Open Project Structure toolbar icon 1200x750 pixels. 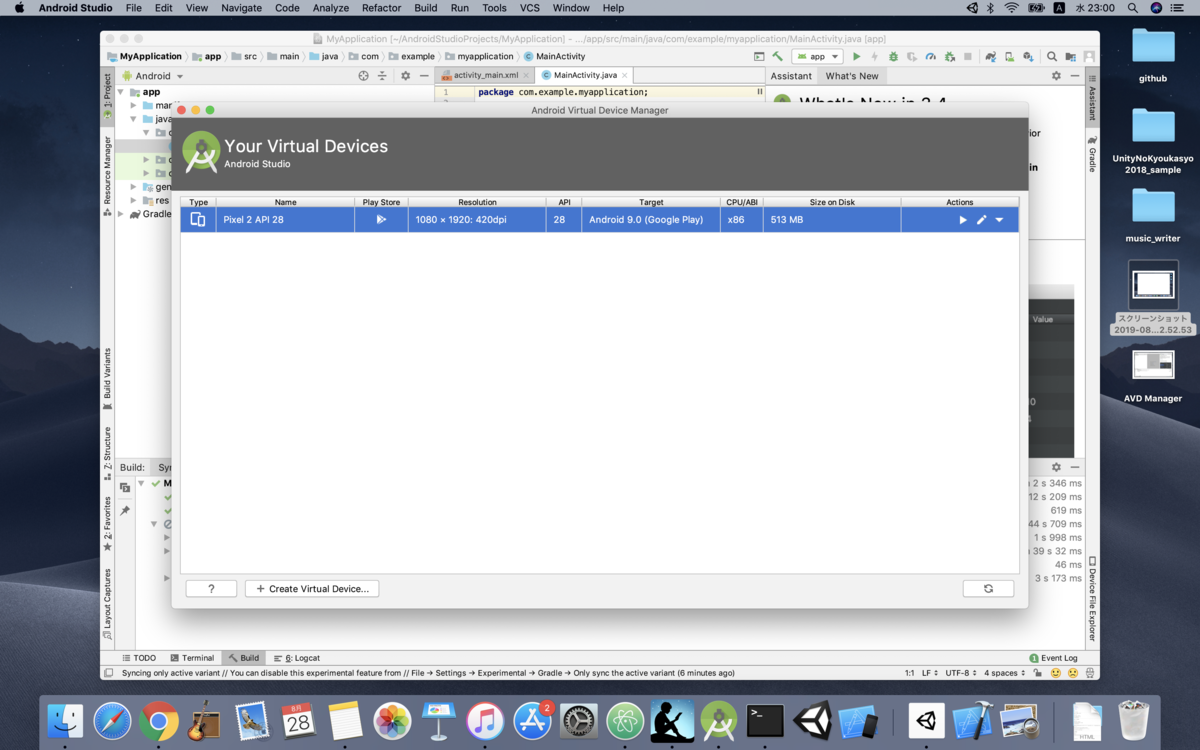click(x=1071, y=57)
